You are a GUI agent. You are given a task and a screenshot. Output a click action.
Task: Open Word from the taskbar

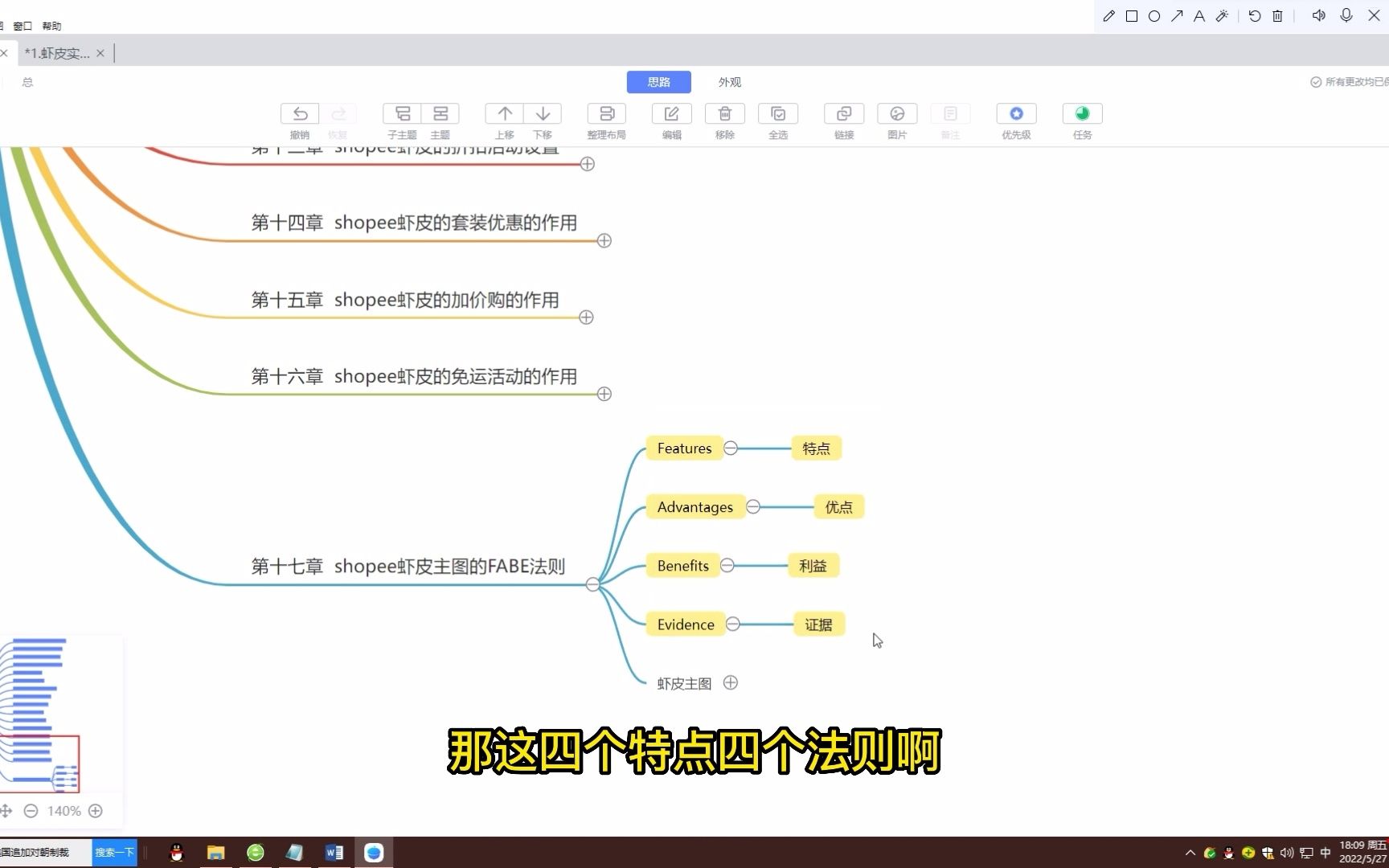[334, 853]
